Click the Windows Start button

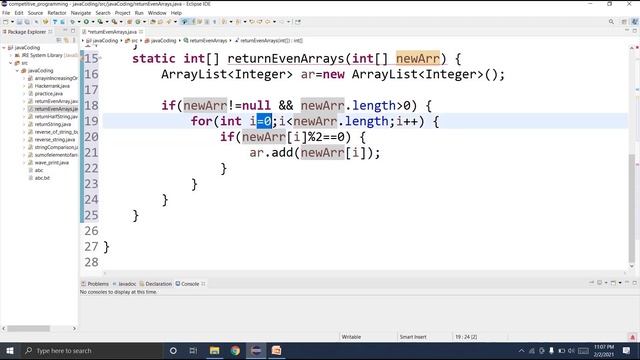click(x=10, y=351)
